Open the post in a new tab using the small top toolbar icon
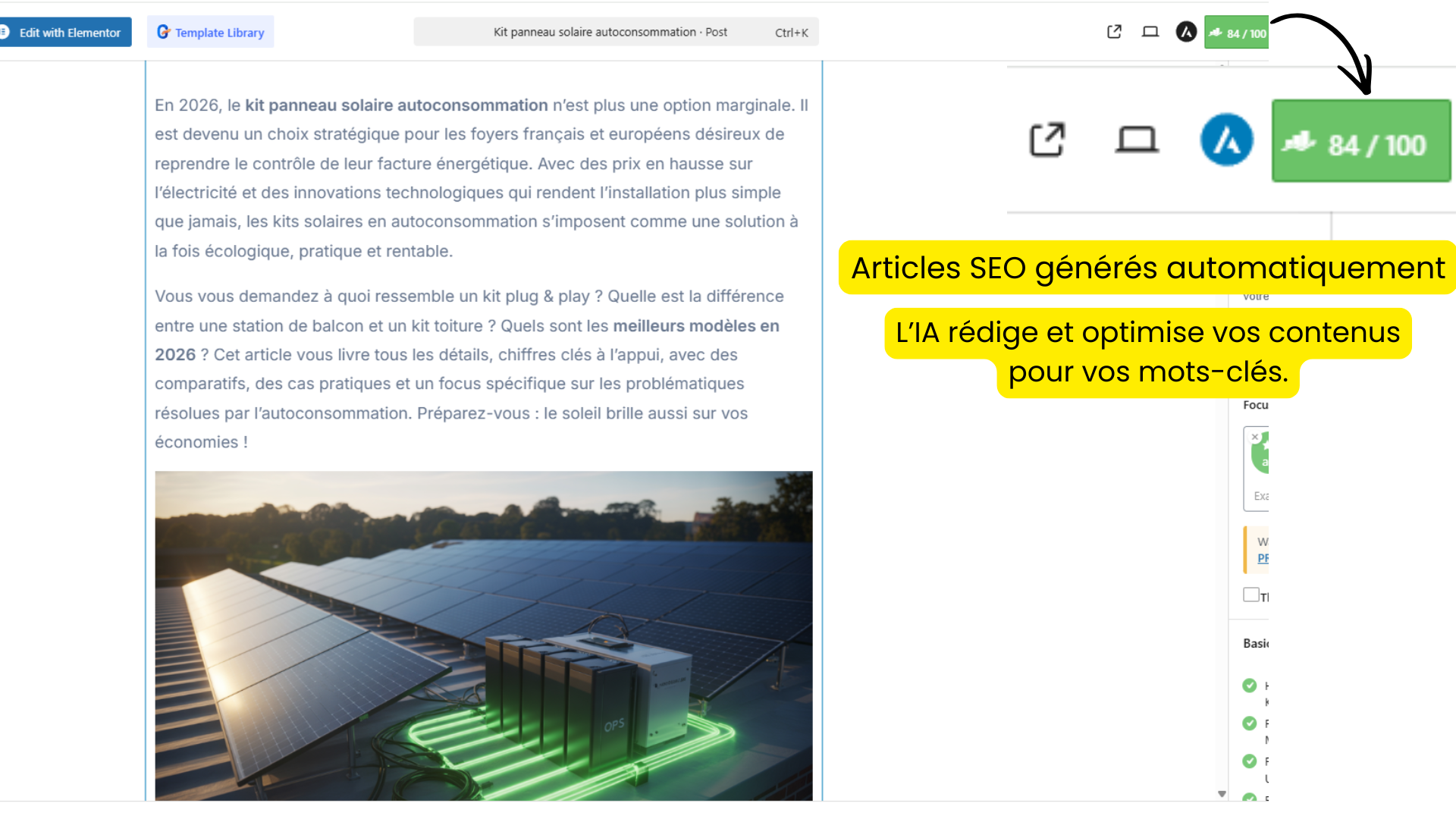Image resolution: width=1456 pixels, height=819 pixels. coord(1114,32)
